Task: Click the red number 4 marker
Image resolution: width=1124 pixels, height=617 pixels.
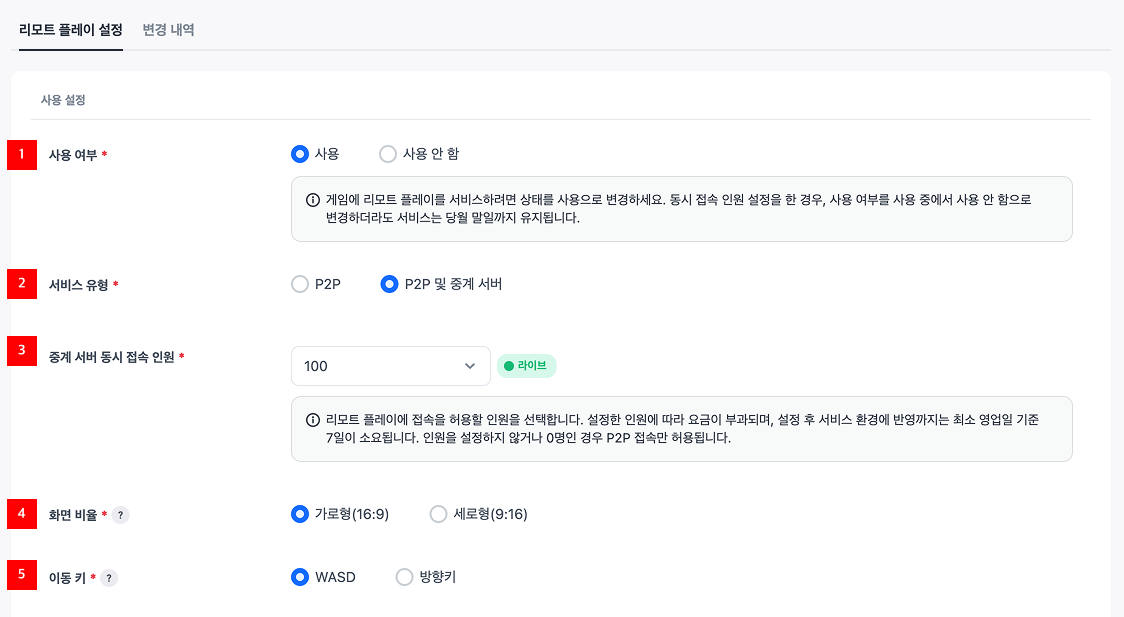Action: [22, 514]
